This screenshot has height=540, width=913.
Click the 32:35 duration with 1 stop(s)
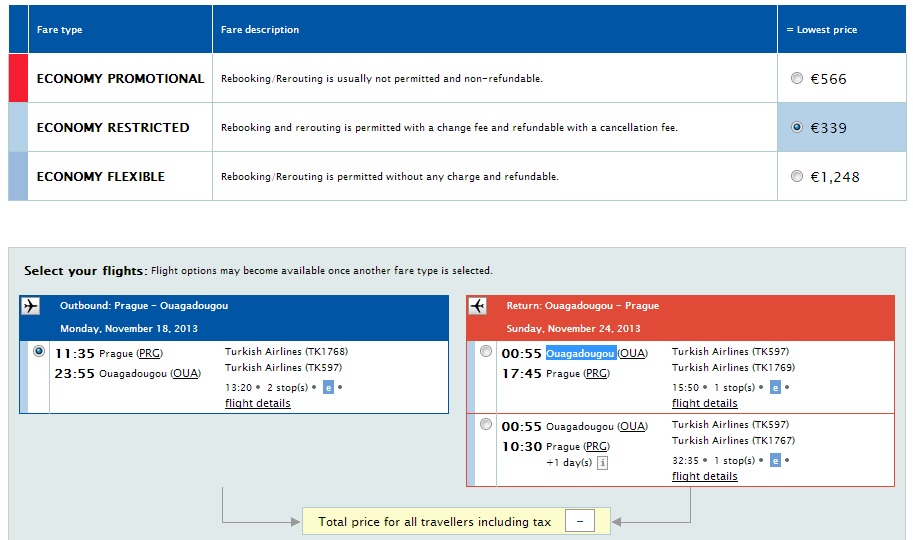point(713,460)
